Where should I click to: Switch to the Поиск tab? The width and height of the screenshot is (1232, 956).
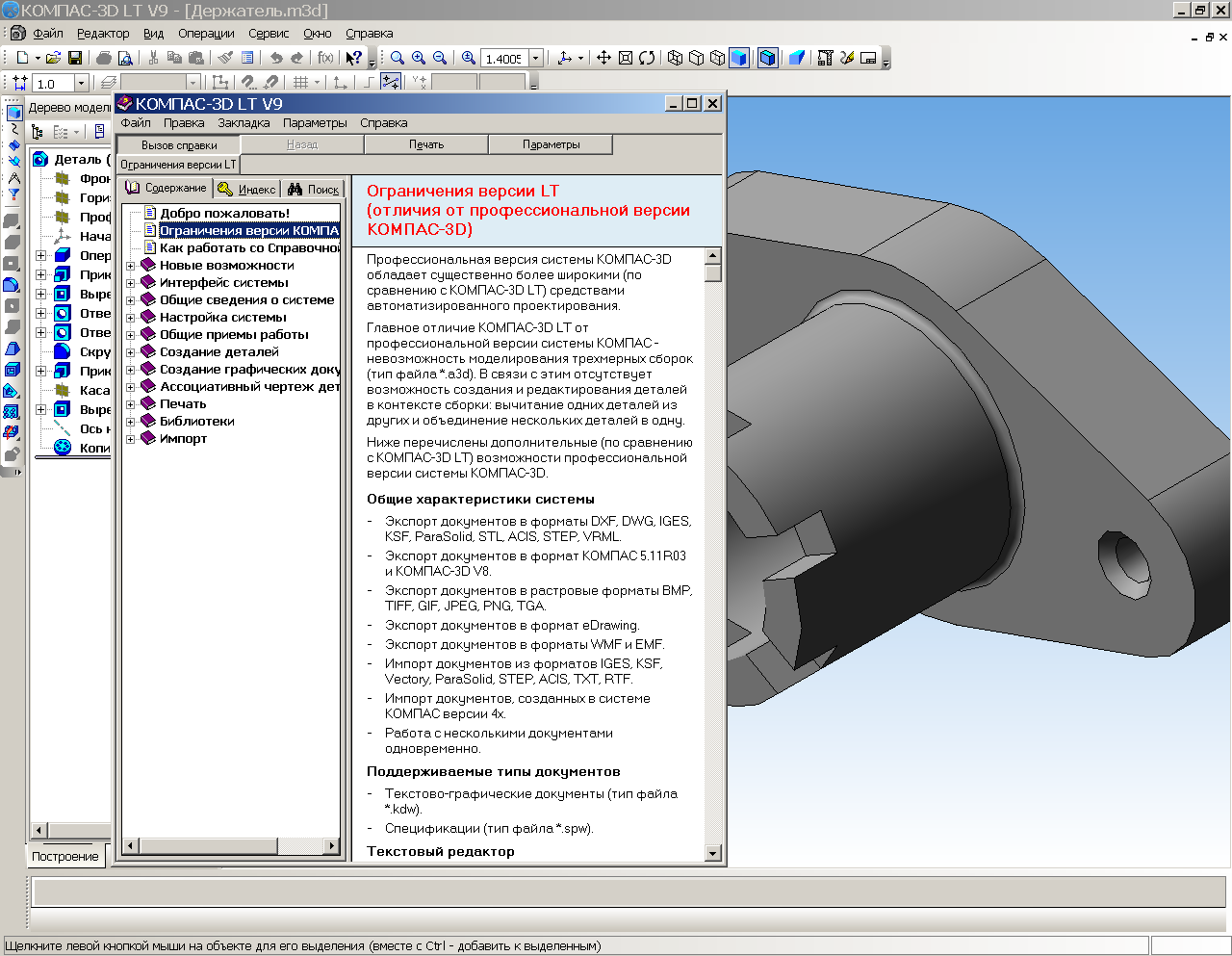pos(314,189)
